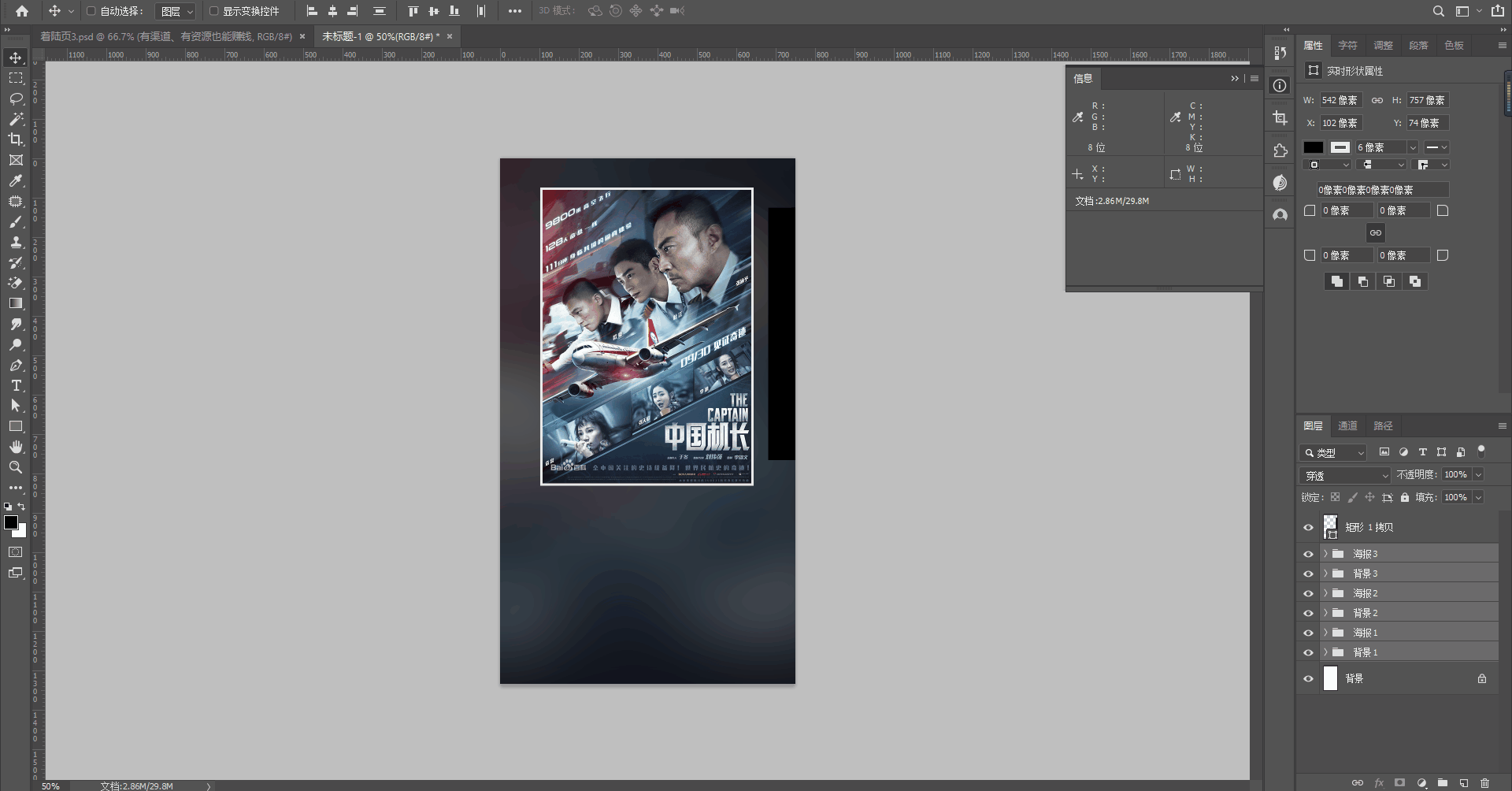Viewport: 1512px width, 791px height.
Task: Click the W width field 542 像素
Action: click(1341, 100)
